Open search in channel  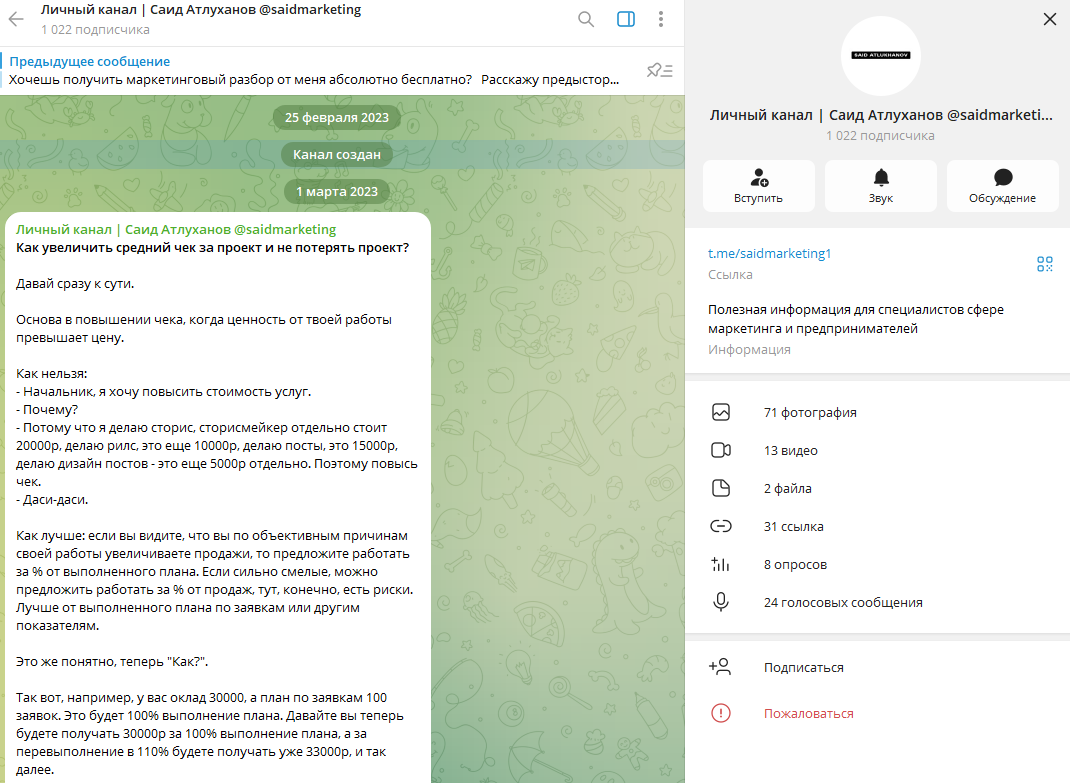[x=585, y=19]
